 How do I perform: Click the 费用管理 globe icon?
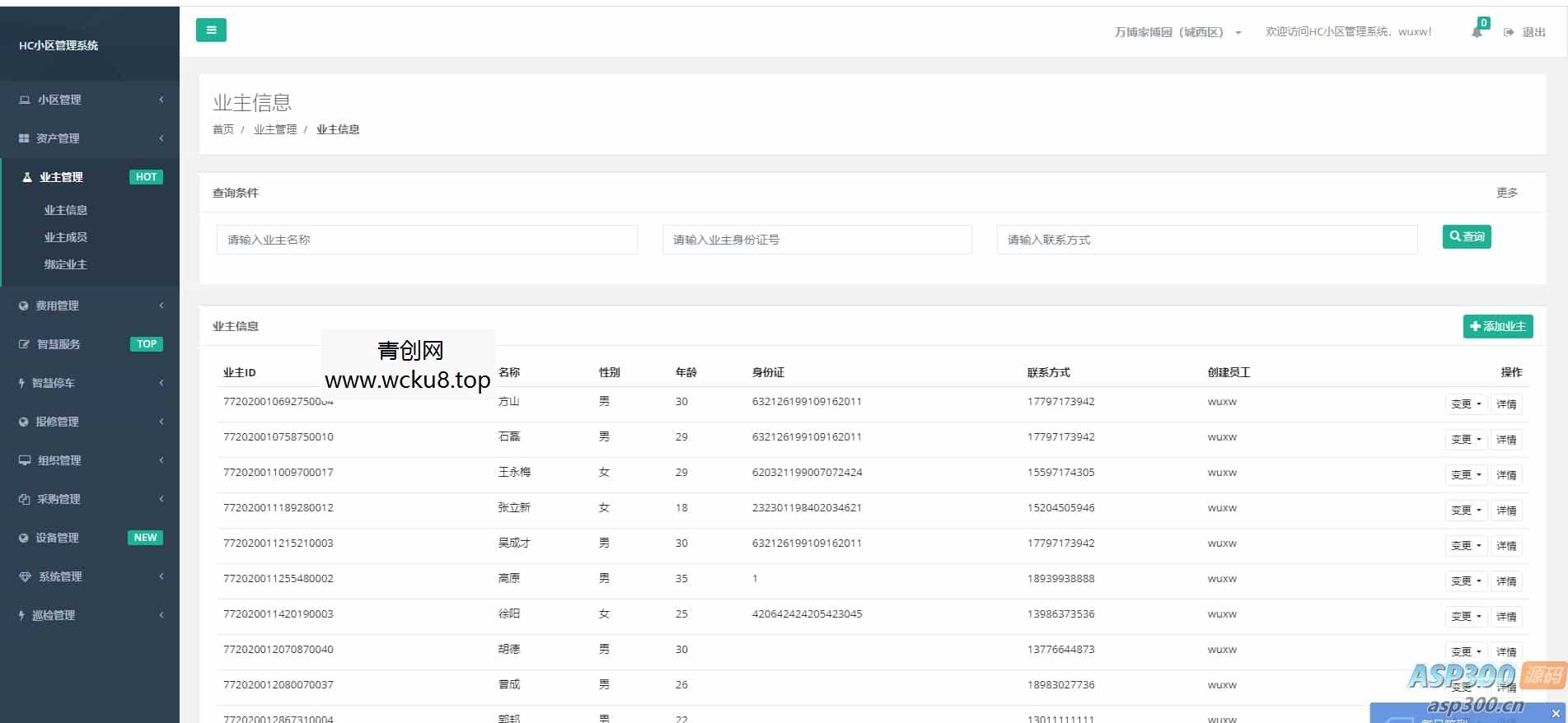[23, 306]
